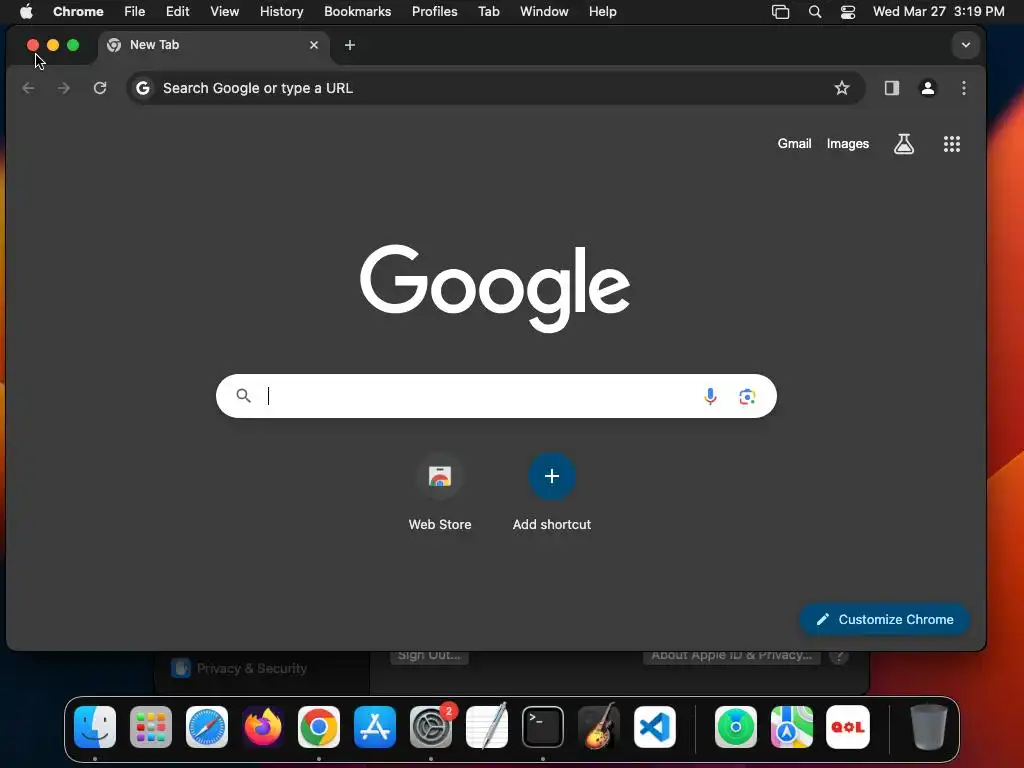Bookmark this tab with the star icon

pyautogui.click(x=842, y=88)
